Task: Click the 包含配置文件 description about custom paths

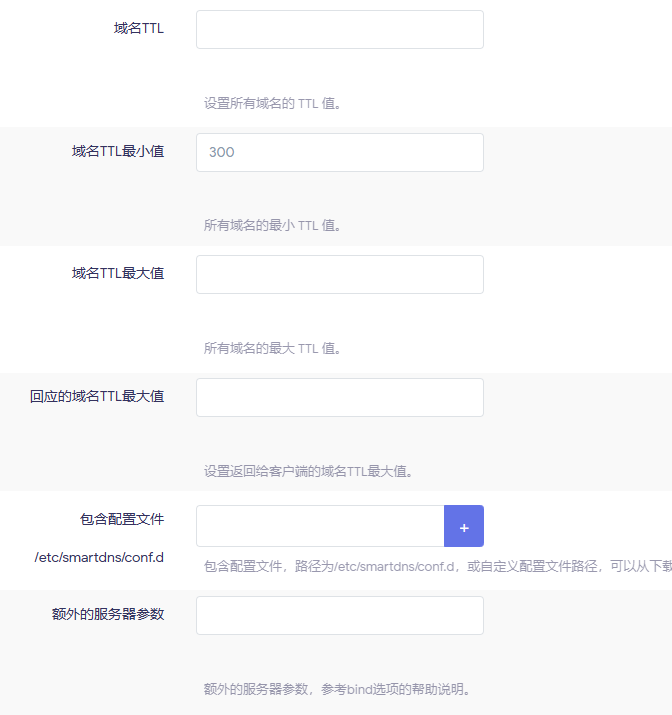Action: tap(438, 566)
